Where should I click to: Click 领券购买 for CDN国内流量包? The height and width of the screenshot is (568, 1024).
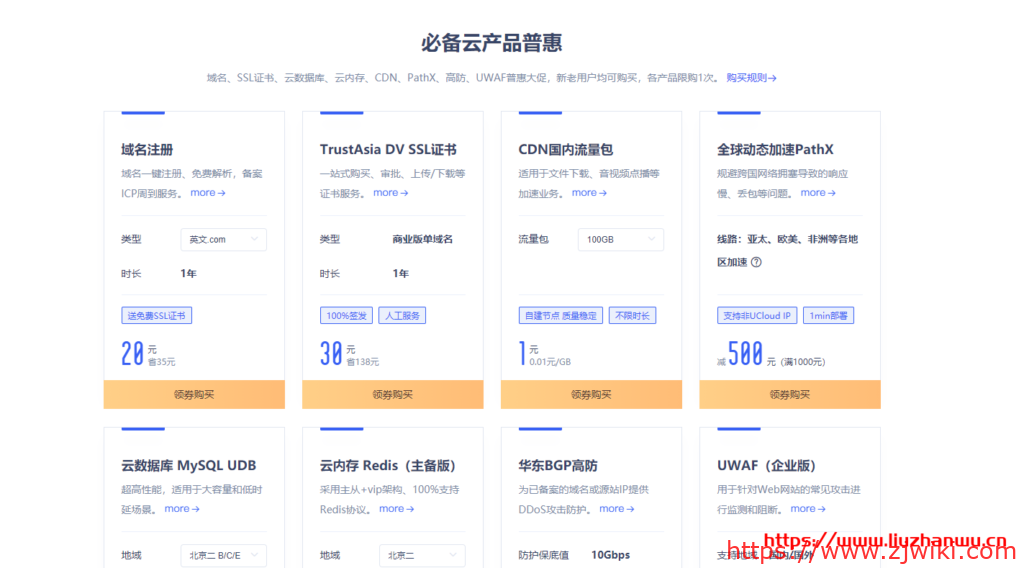591,394
